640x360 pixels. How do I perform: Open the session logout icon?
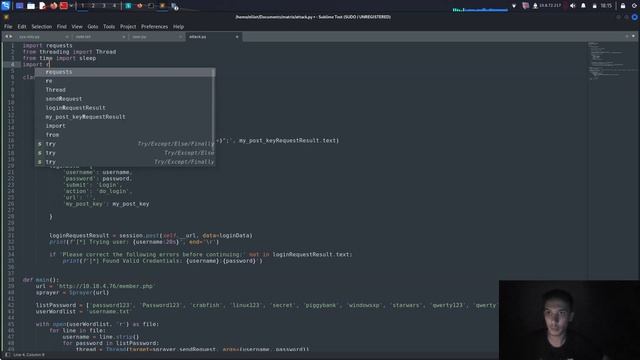pos(634,6)
